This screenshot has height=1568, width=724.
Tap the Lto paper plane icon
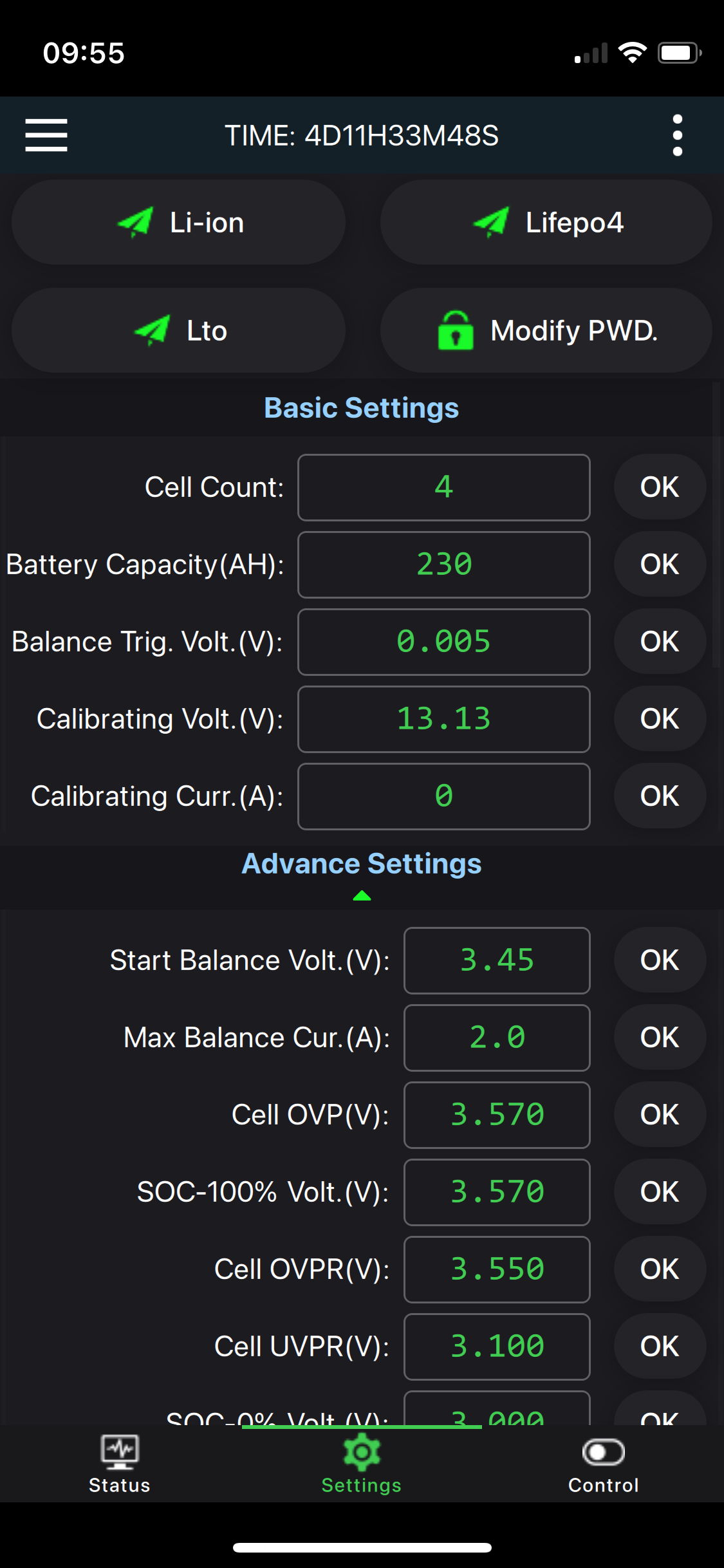(x=153, y=331)
